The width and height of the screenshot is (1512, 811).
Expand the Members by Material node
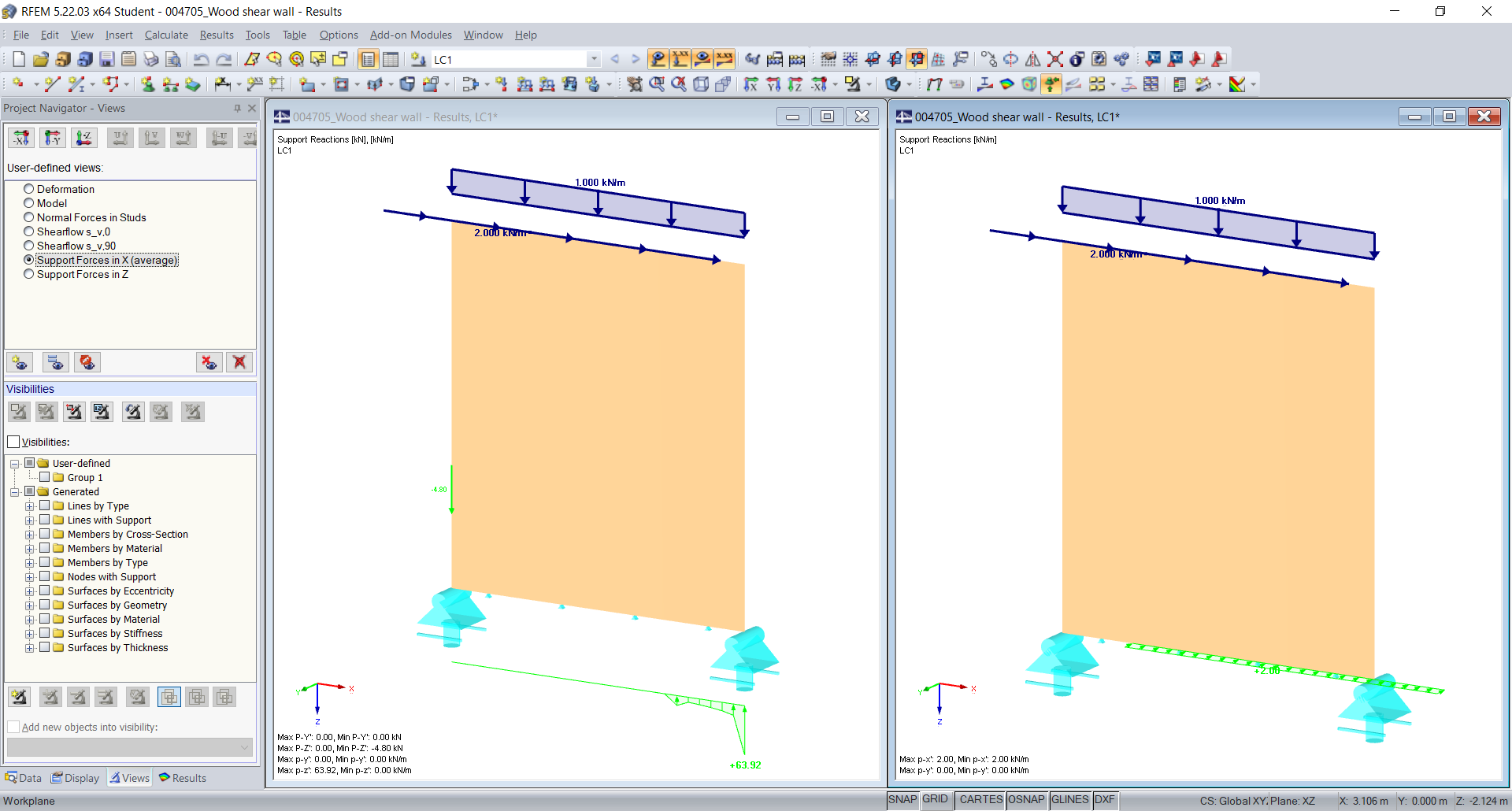click(29, 548)
